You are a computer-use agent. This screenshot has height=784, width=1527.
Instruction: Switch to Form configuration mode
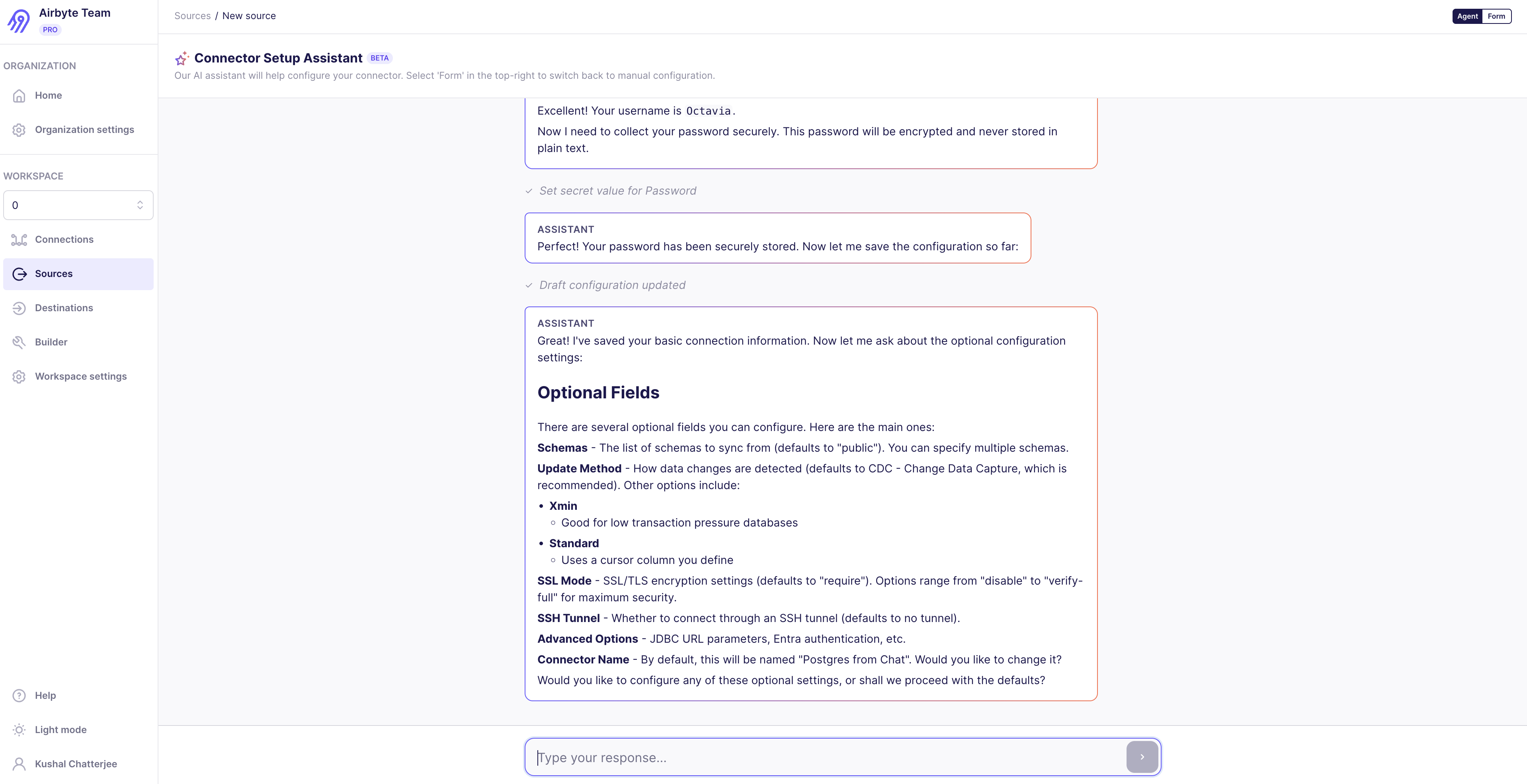click(x=1496, y=16)
